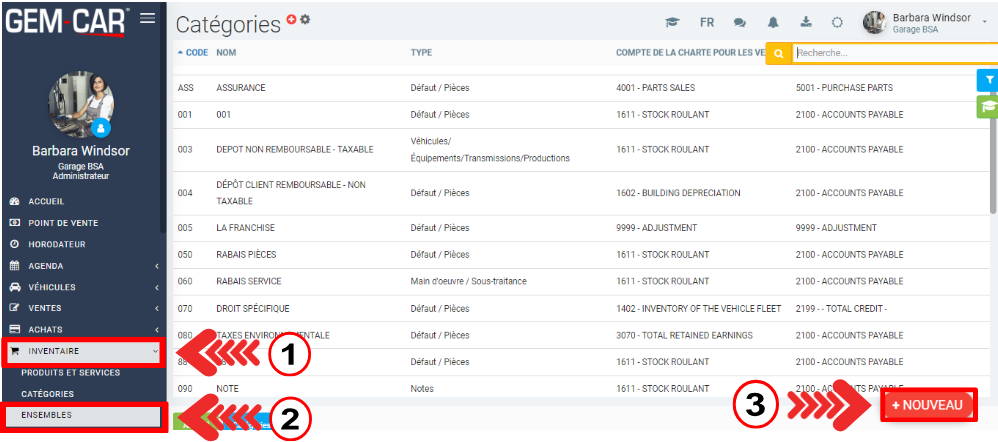
Task: Click the blue filter funnel icon
Action: [988, 80]
